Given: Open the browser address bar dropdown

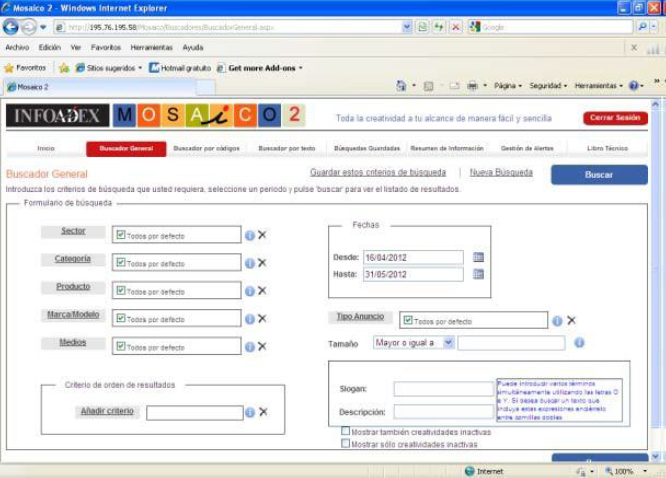Looking at the screenshot, I should [407, 27].
